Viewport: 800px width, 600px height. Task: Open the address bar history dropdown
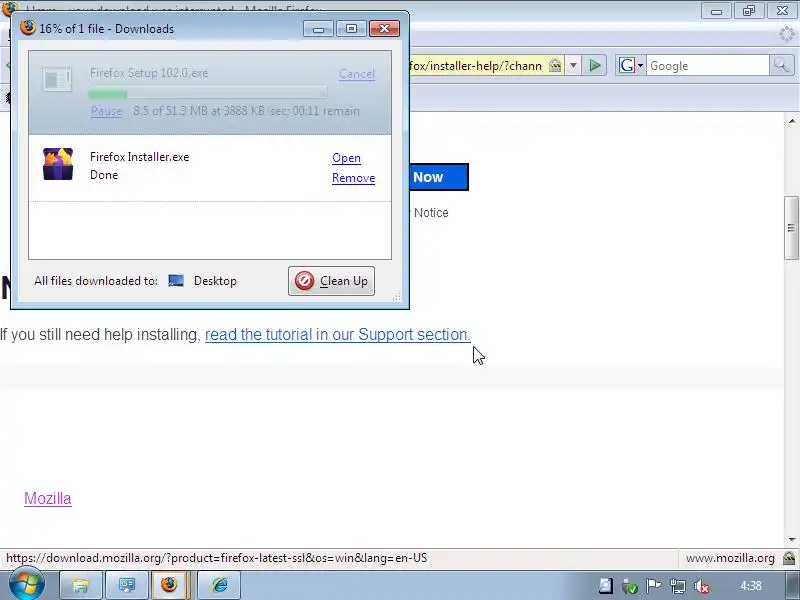point(573,65)
